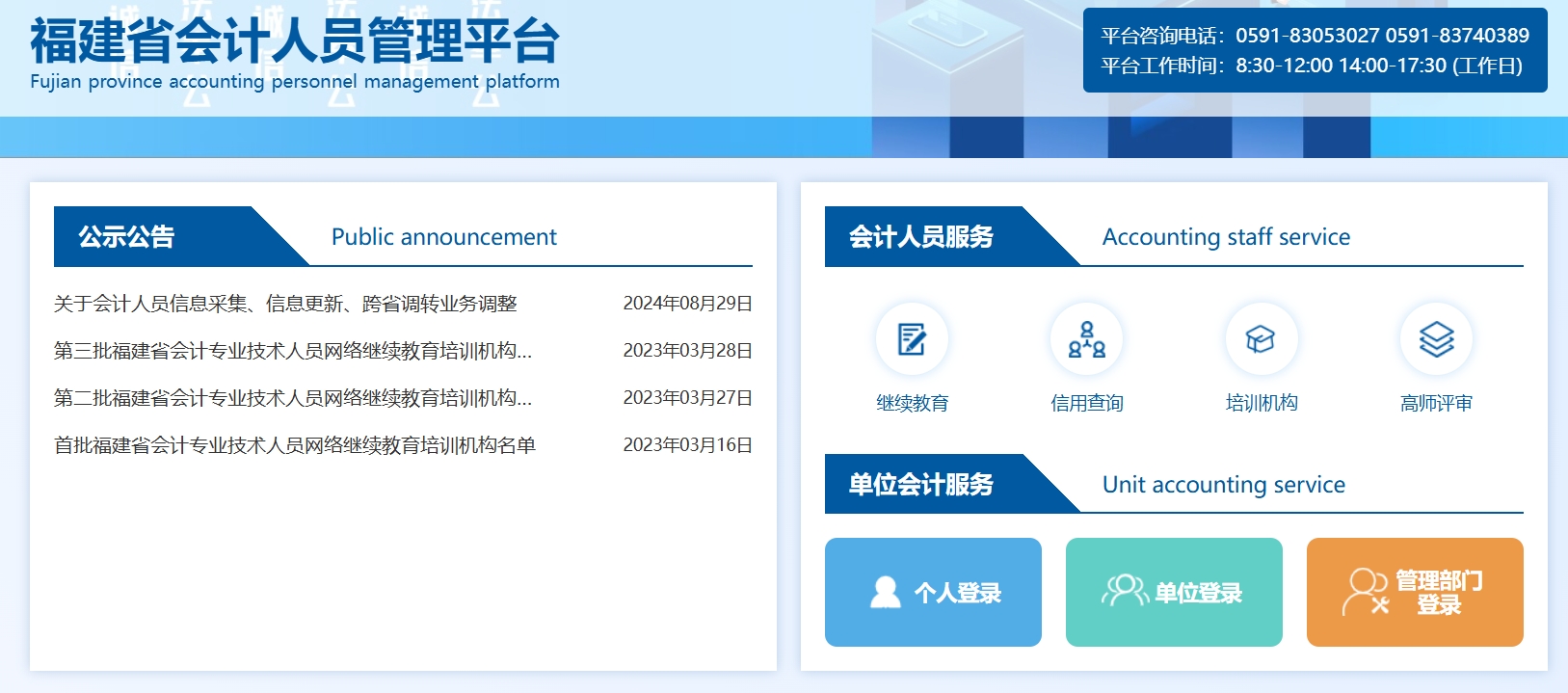Click the group icon in 单位登录
1568x693 pixels.
(x=1124, y=591)
